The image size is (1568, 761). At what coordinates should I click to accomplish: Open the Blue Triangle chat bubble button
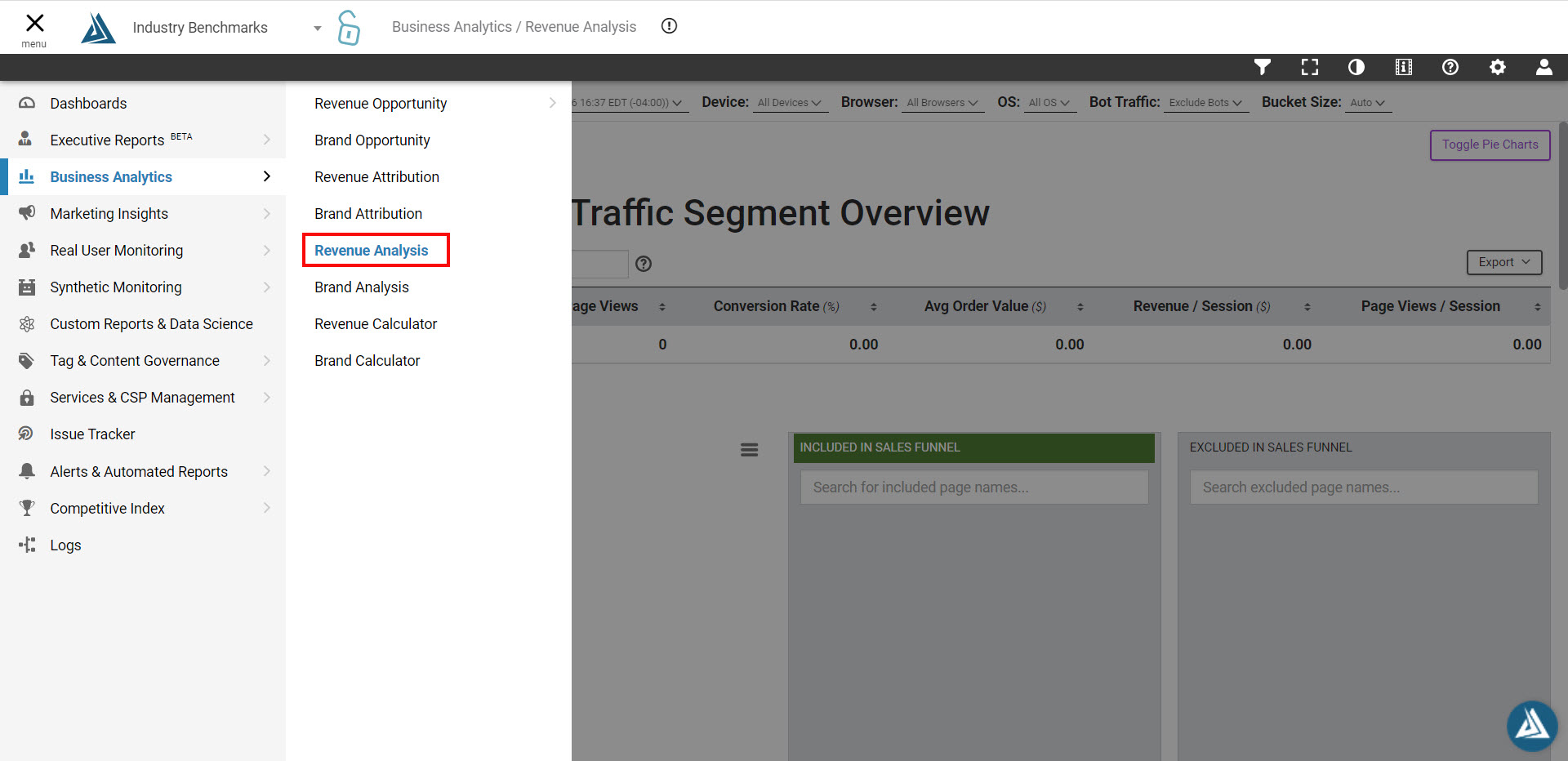click(x=1532, y=726)
